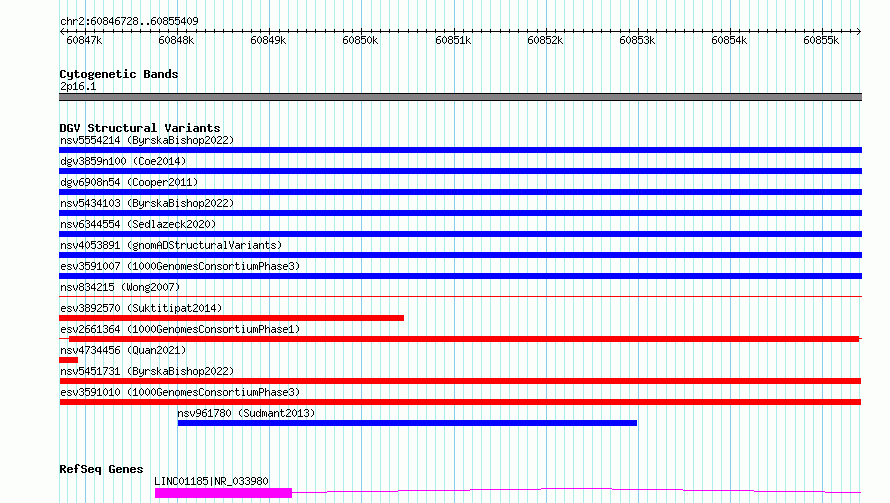
Task: Click the DGV Structural Variants track title
Action: [140, 128]
